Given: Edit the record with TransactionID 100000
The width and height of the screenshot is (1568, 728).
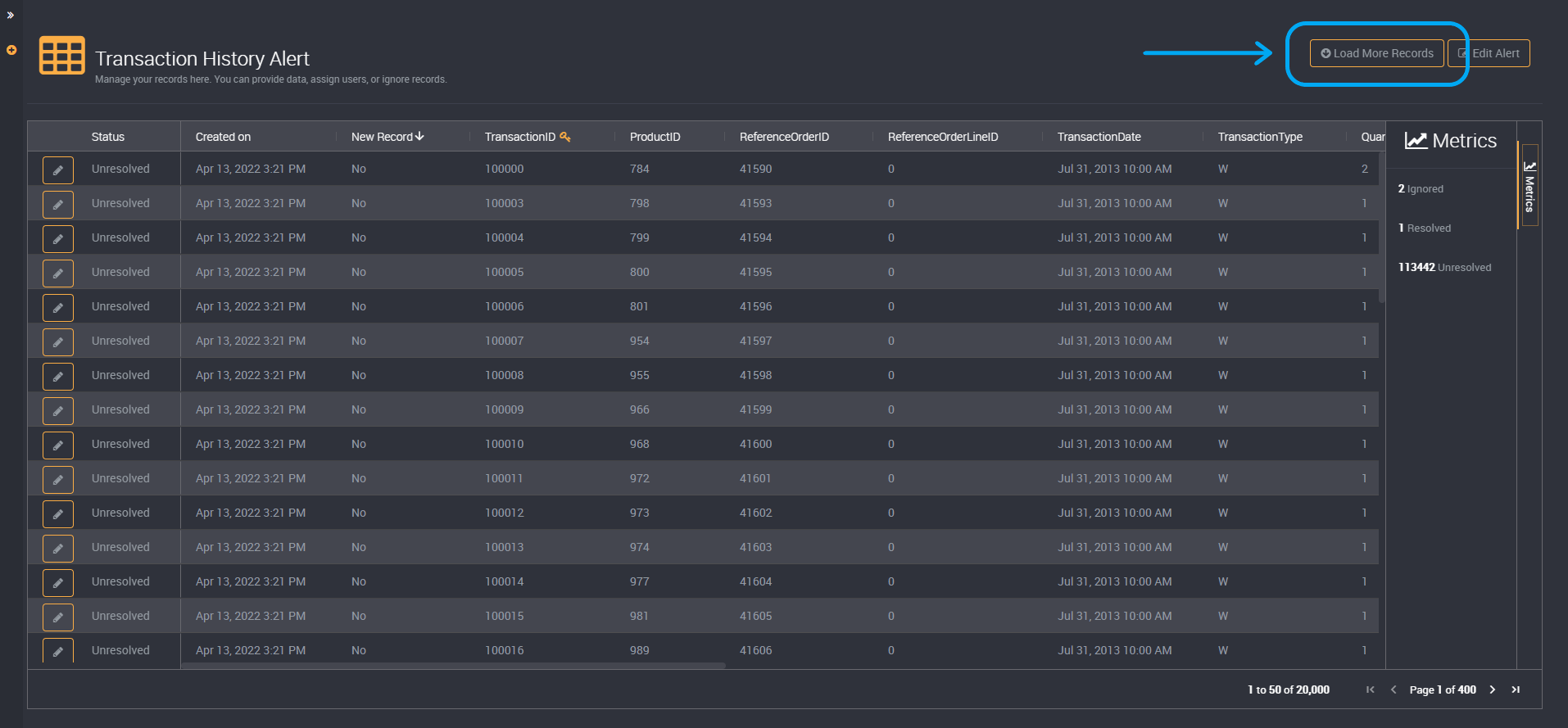Looking at the screenshot, I should coord(58,170).
